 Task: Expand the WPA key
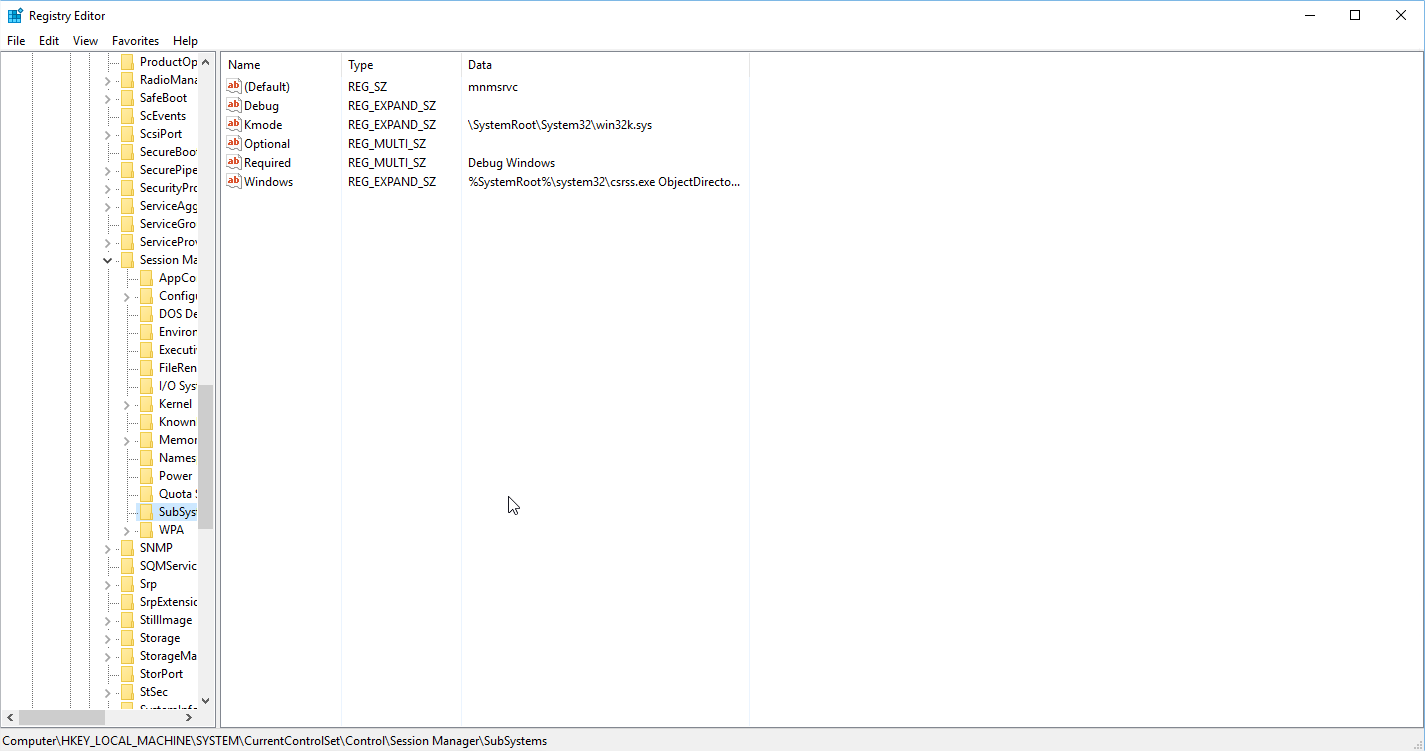click(x=127, y=530)
